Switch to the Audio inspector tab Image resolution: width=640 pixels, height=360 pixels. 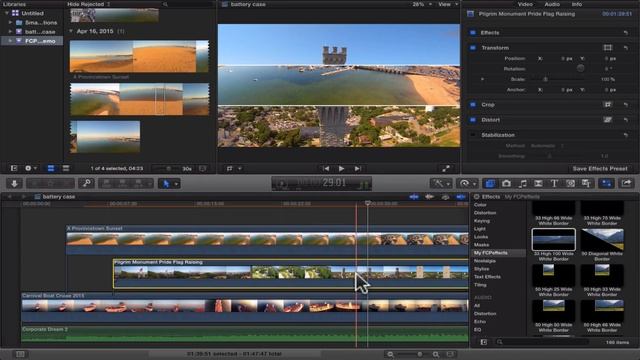[552, 4]
